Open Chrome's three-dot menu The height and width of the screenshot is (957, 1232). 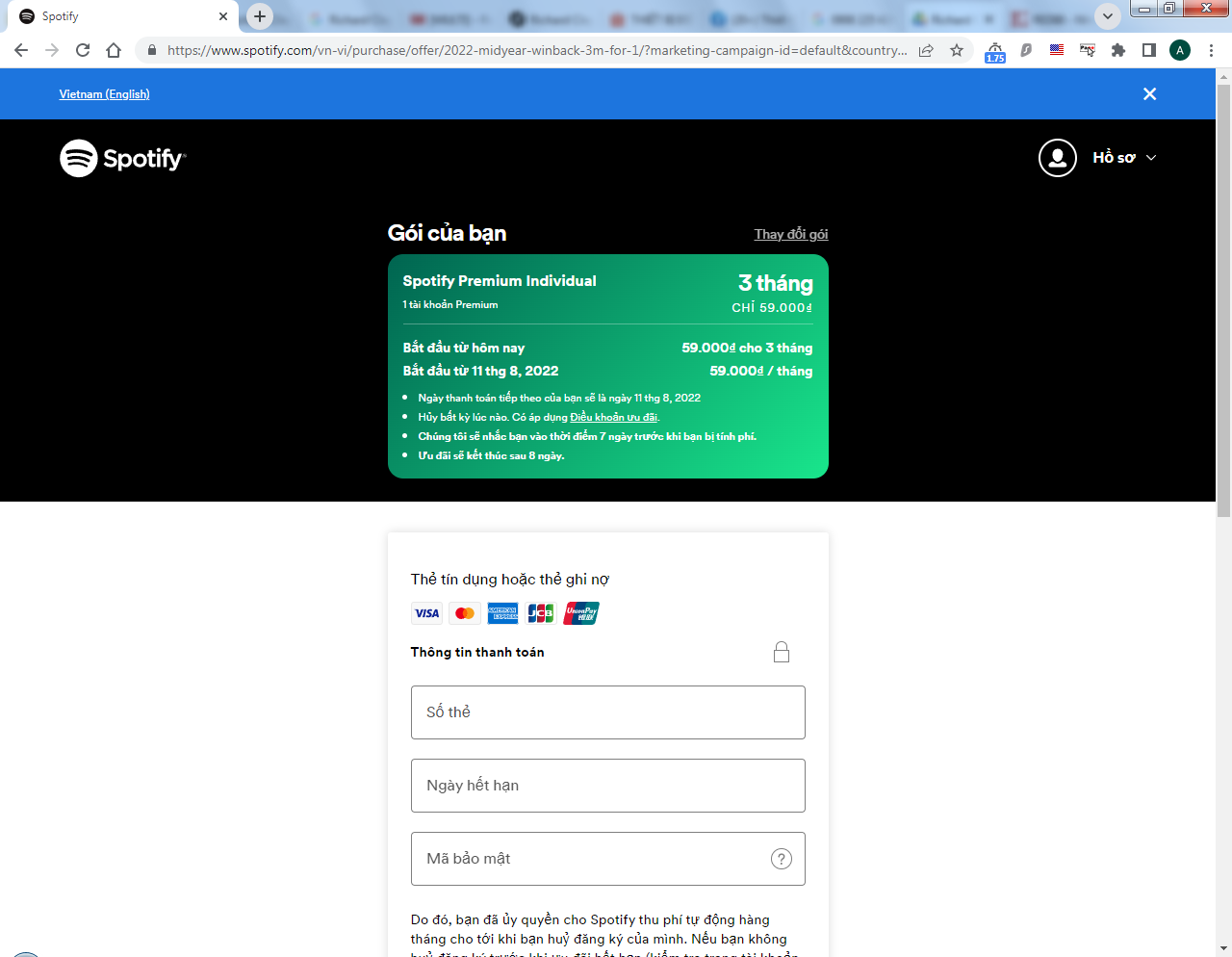(x=1211, y=50)
